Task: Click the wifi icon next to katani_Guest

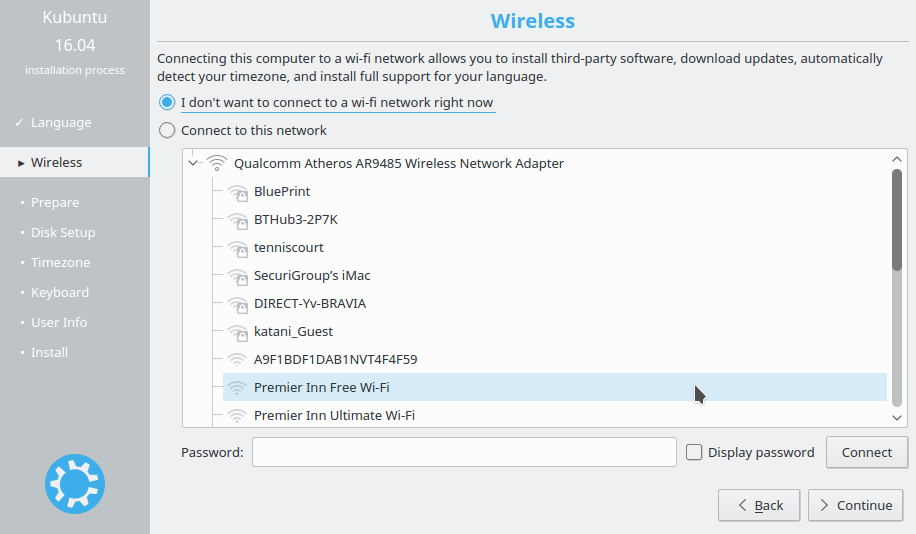Action: coord(238,332)
